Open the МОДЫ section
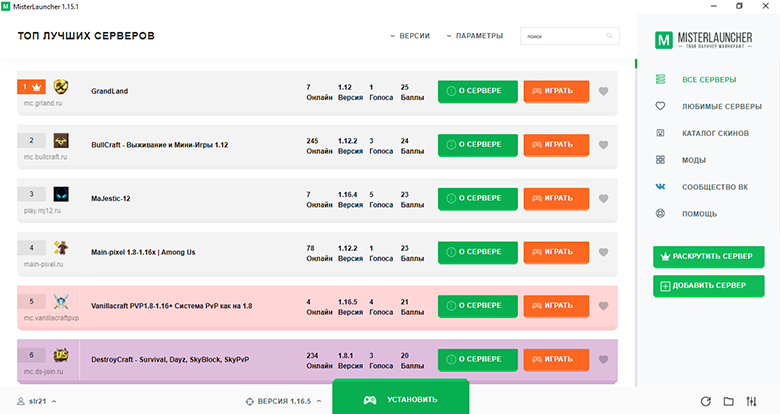Image resolution: width=780 pixels, height=414 pixels. pos(694,160)
